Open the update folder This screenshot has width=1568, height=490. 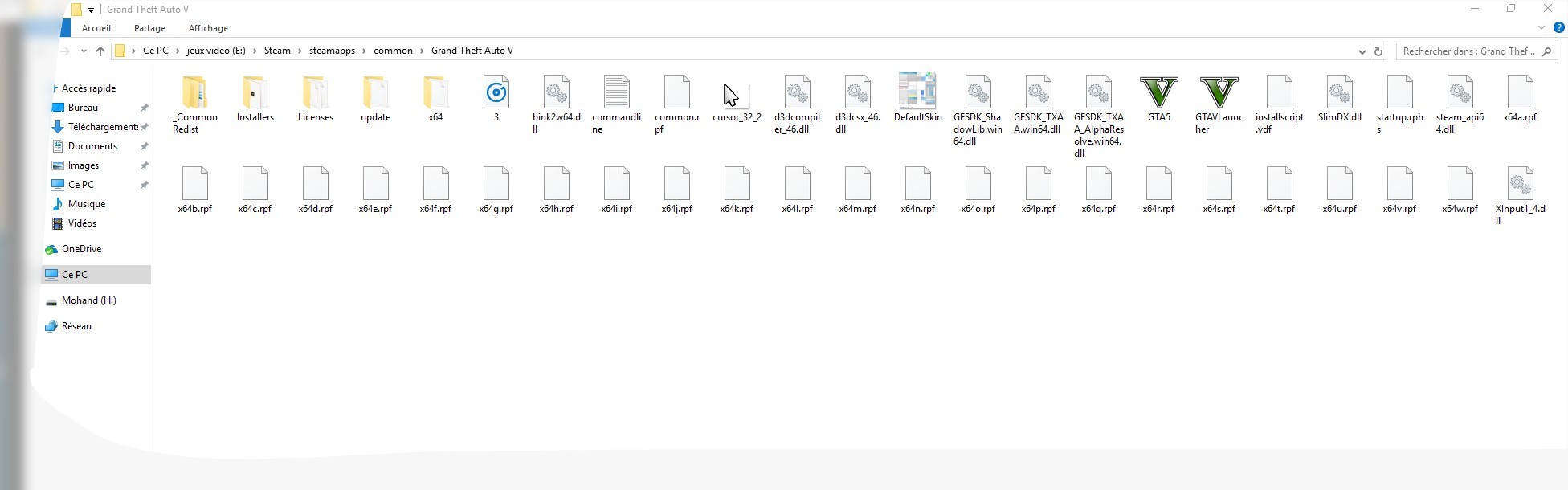376,100
